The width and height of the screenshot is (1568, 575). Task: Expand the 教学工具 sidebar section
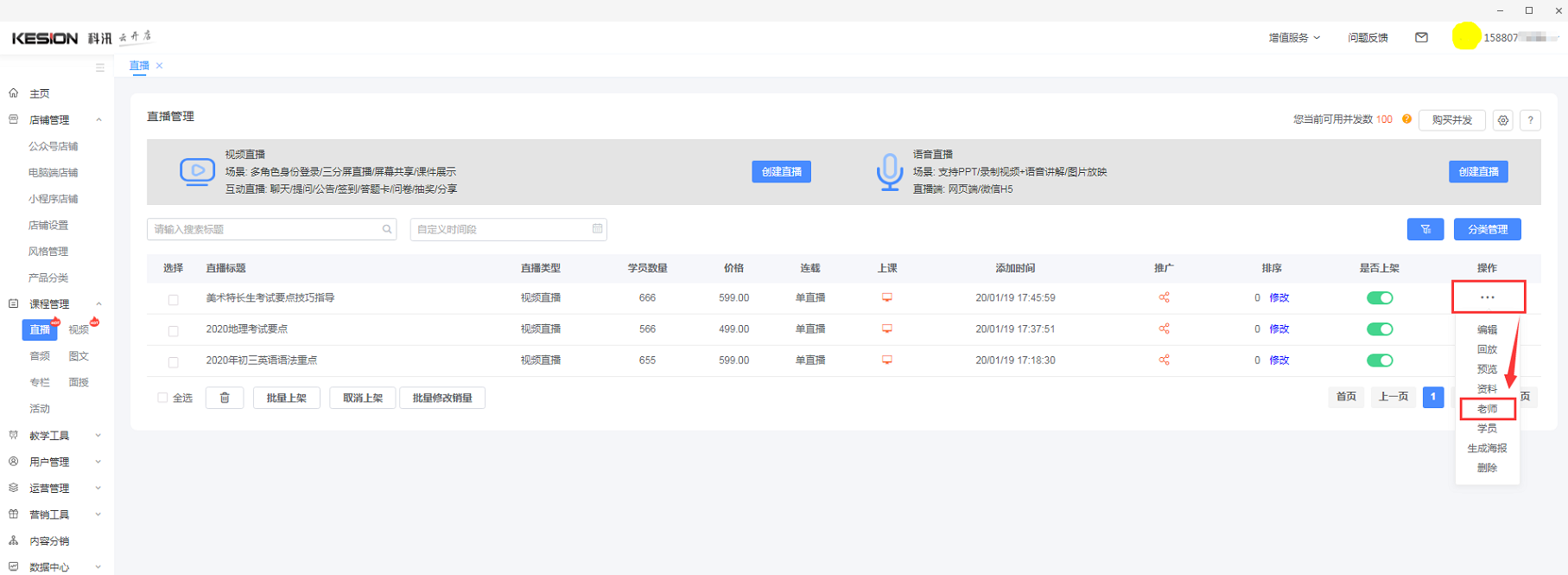[x=52, y=436]
